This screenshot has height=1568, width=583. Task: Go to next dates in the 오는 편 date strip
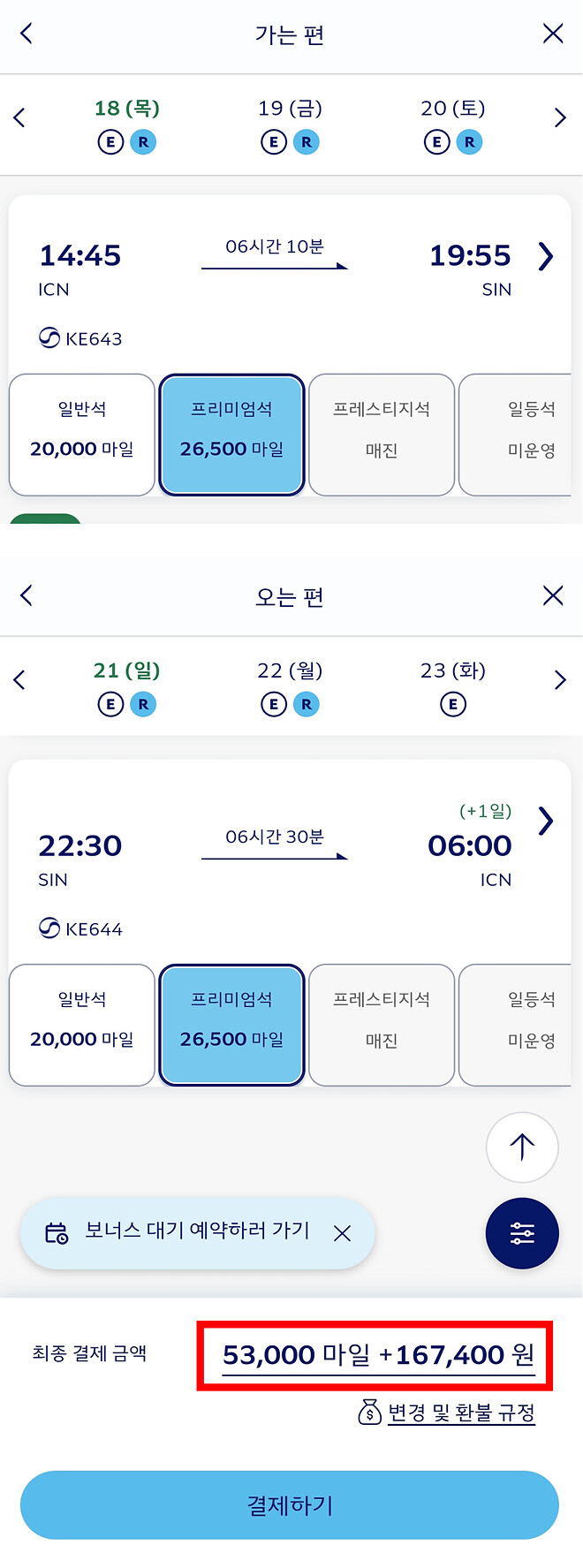(560, 679)
